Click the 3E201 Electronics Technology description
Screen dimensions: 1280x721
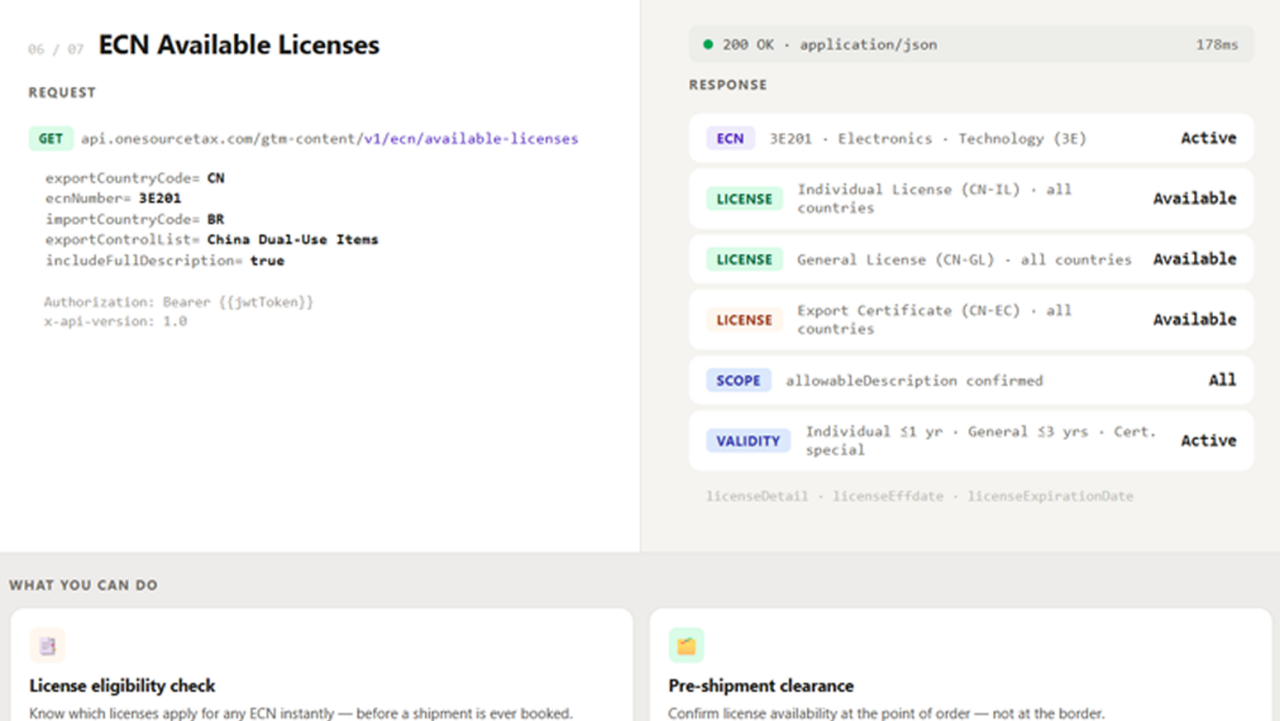(927, 138)
